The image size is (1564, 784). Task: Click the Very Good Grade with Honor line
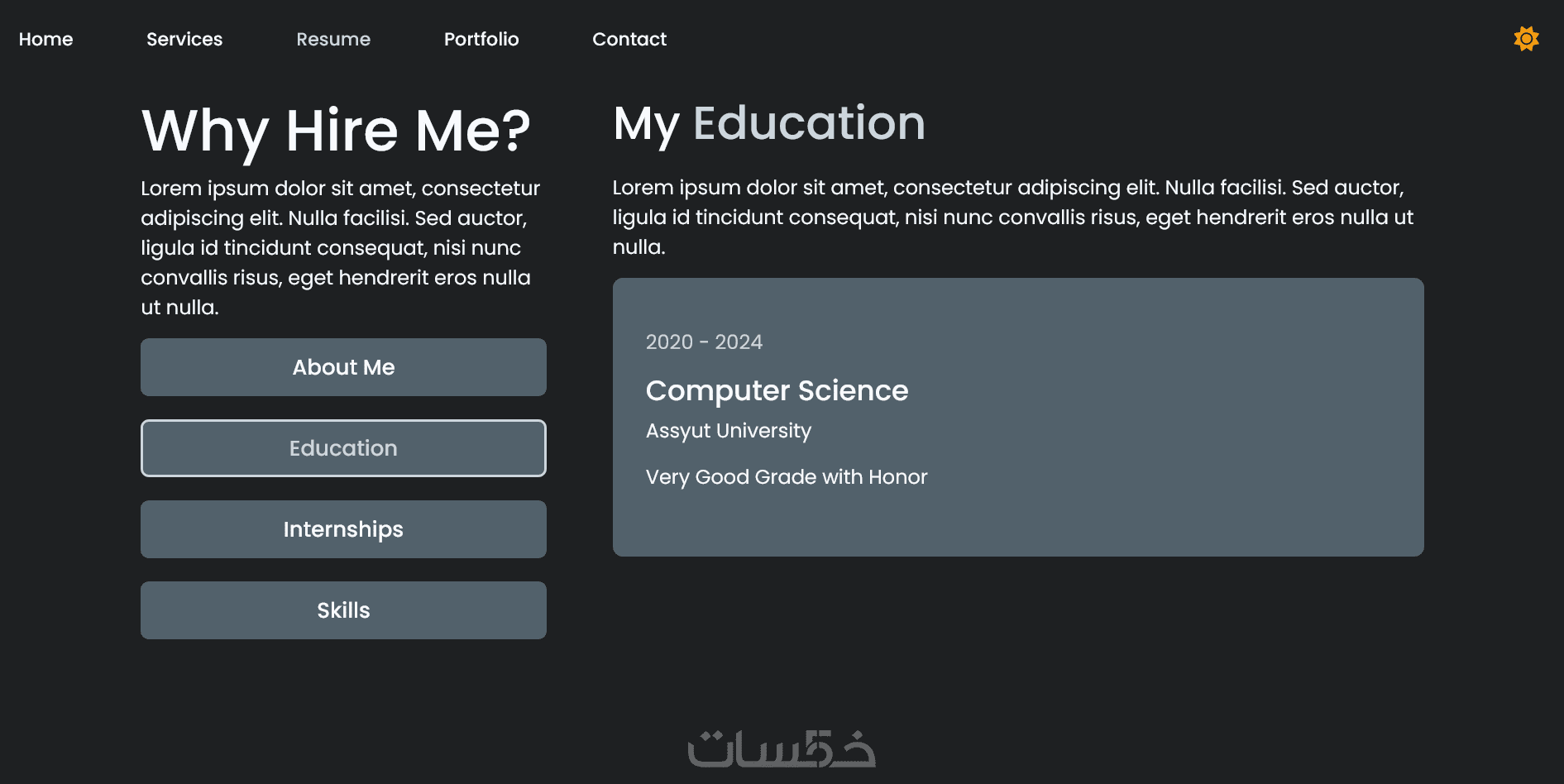coord(787,477)
